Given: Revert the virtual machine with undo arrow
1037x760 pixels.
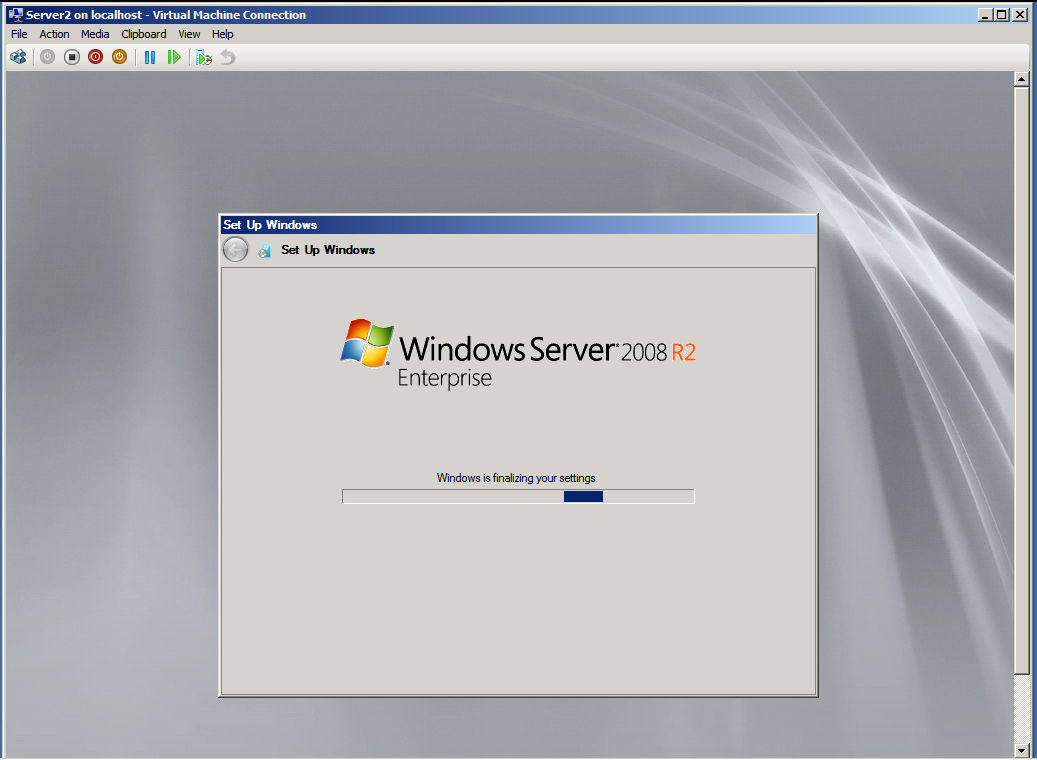Looking at the screenshot, I should pos(228,58).
